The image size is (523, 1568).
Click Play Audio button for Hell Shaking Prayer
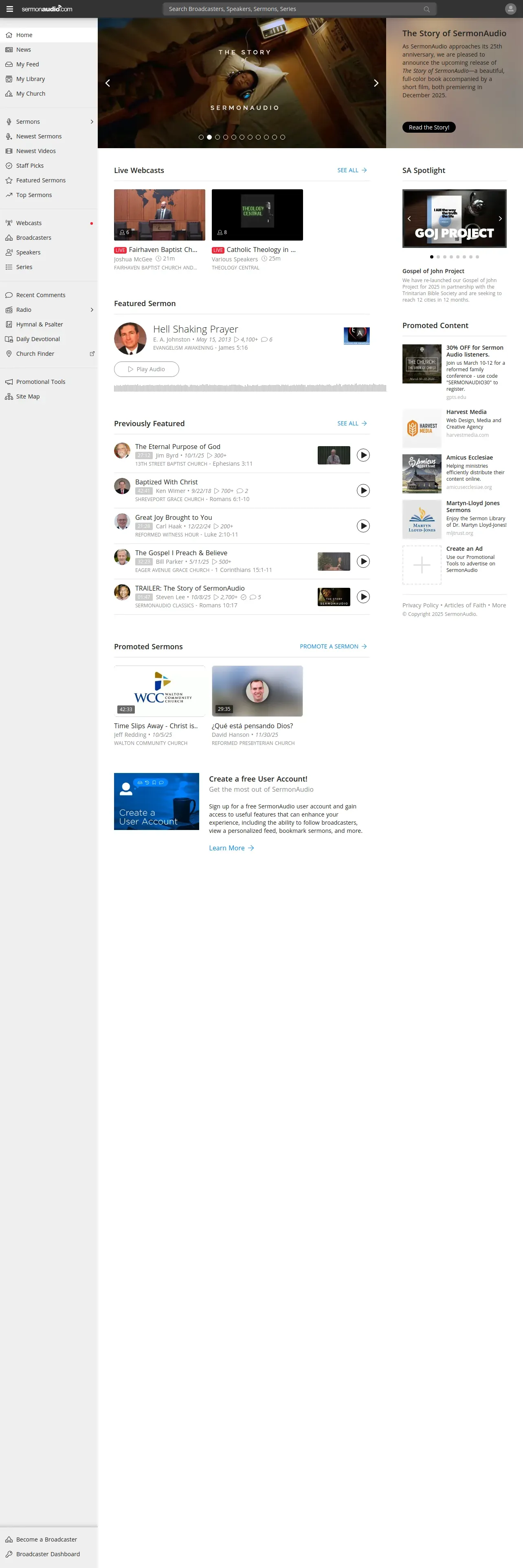point(146,370)
